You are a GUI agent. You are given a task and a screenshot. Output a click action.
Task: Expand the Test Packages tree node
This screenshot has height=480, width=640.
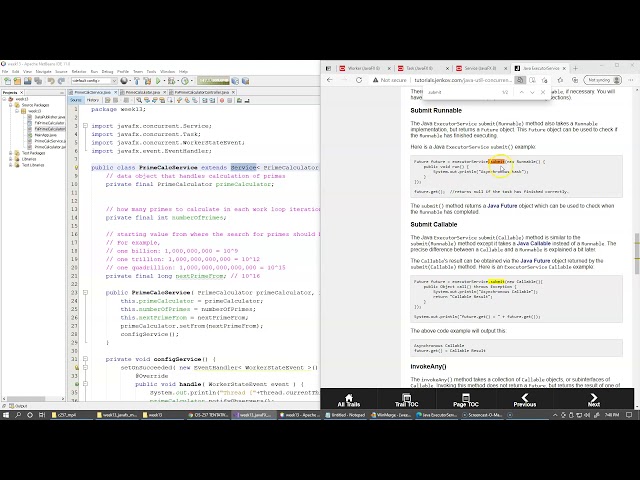click(x=11, y=153)
